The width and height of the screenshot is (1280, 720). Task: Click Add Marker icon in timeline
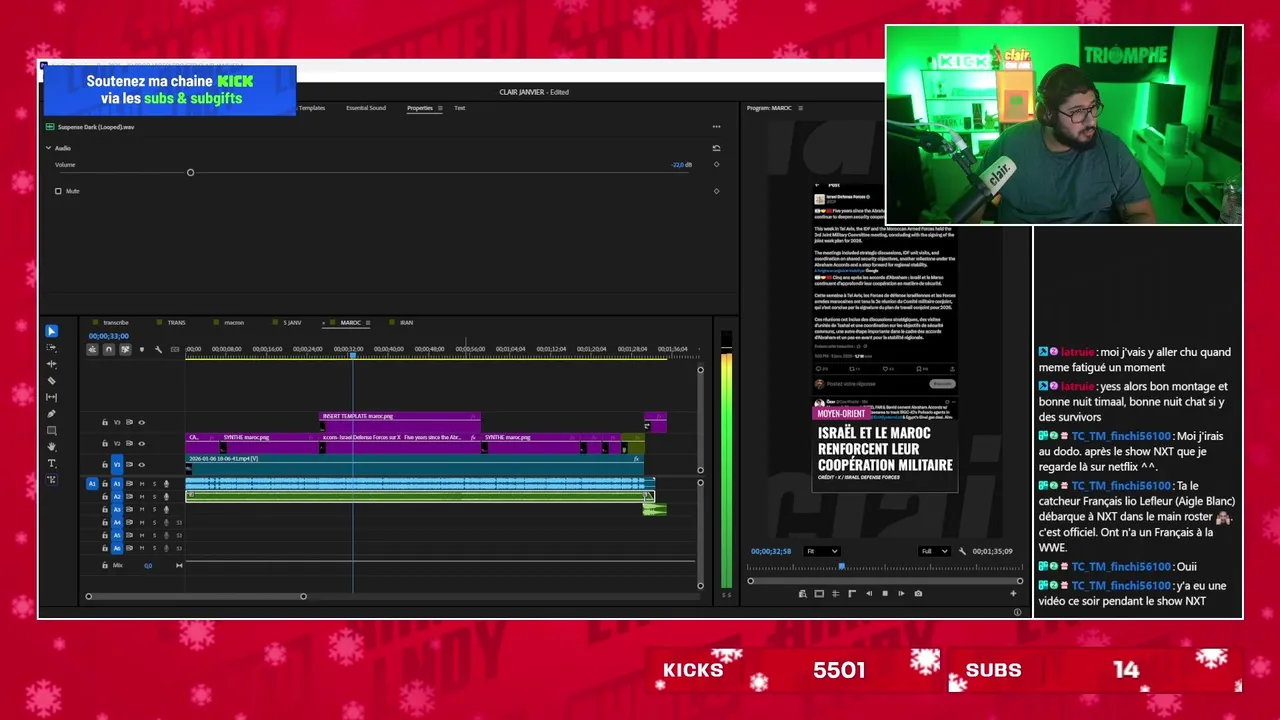pos(142,349)
